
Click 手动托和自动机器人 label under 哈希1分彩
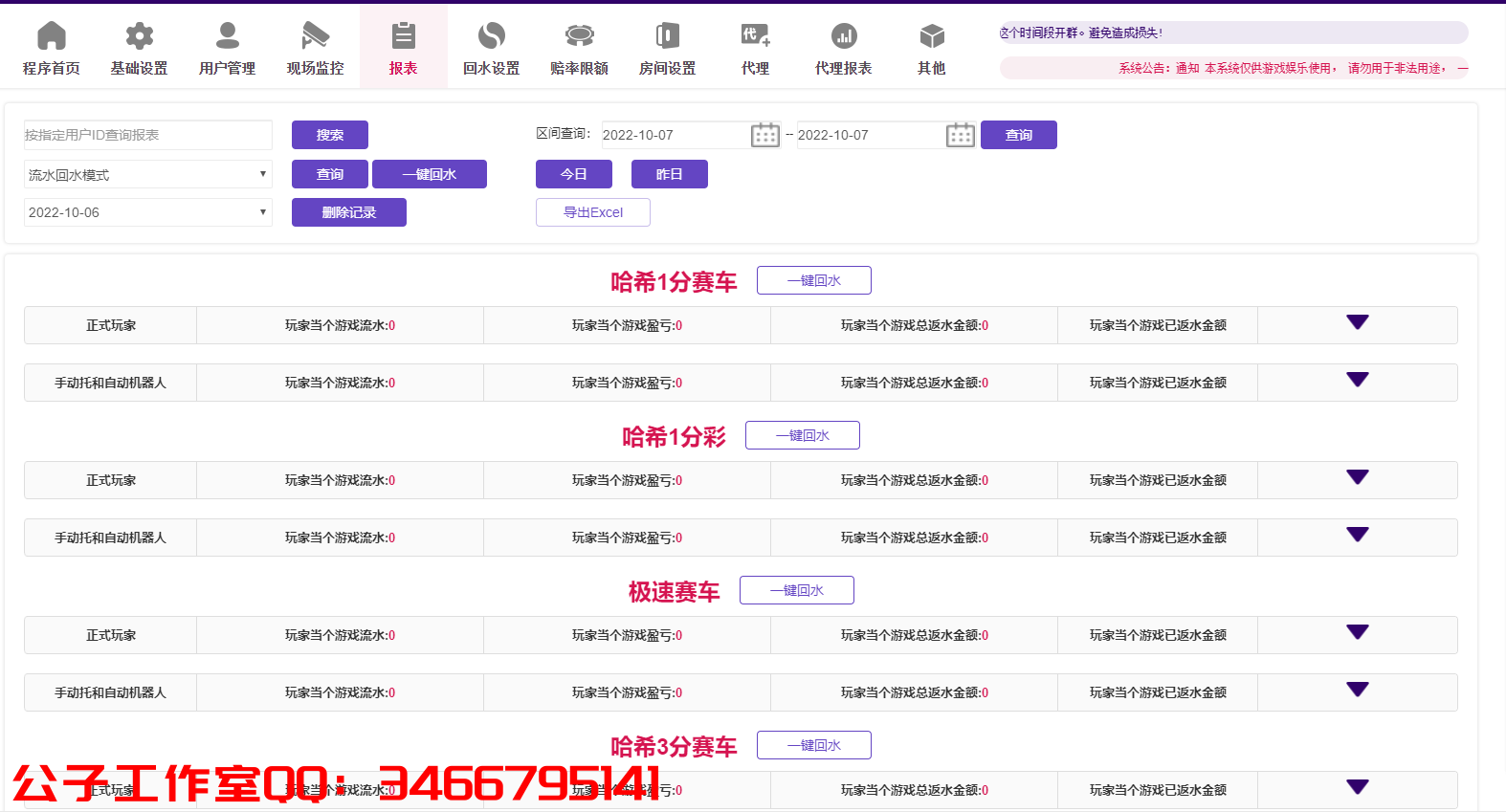pyautogui.click(x=111, y=538)
